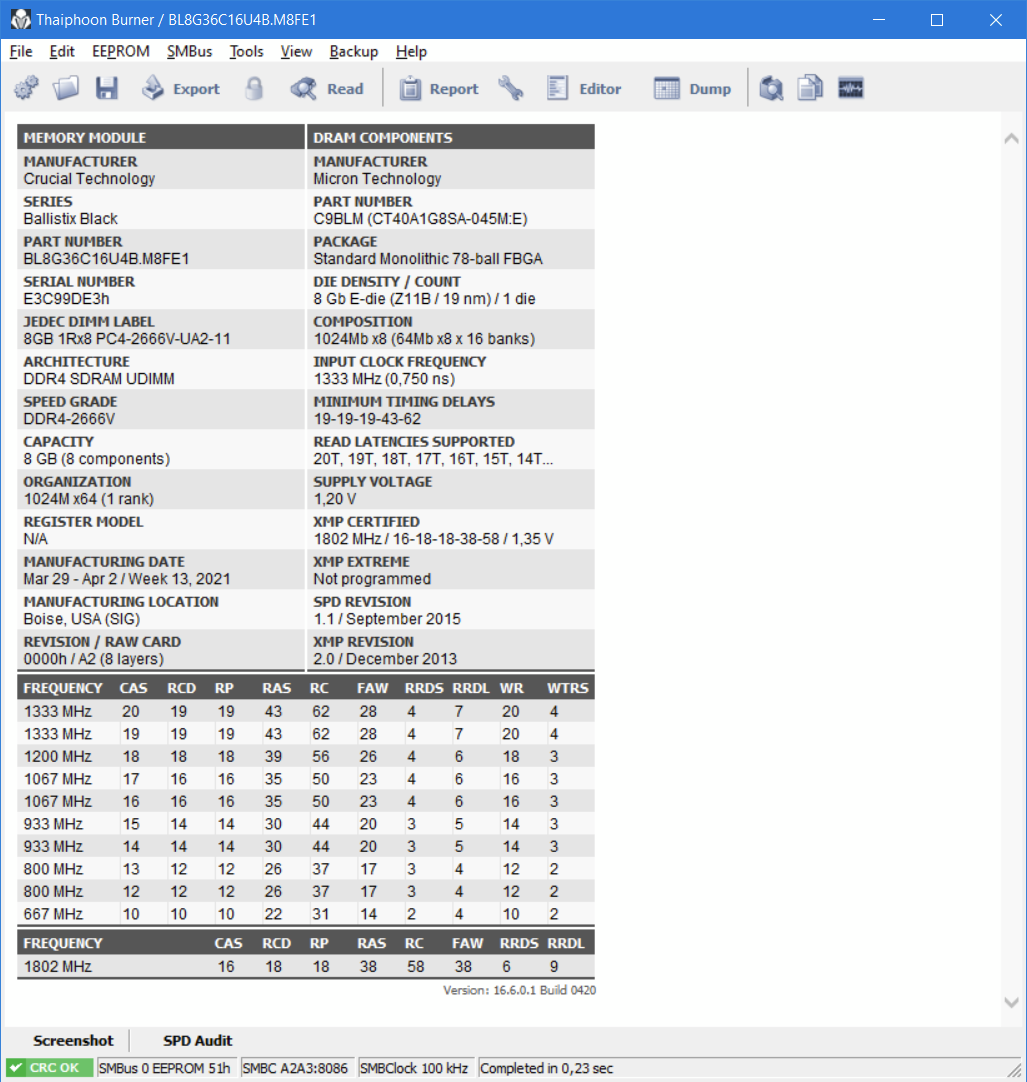Click the copy documents icon
Viewport: 1027px width, 1082px height.
tap(810, 88)
